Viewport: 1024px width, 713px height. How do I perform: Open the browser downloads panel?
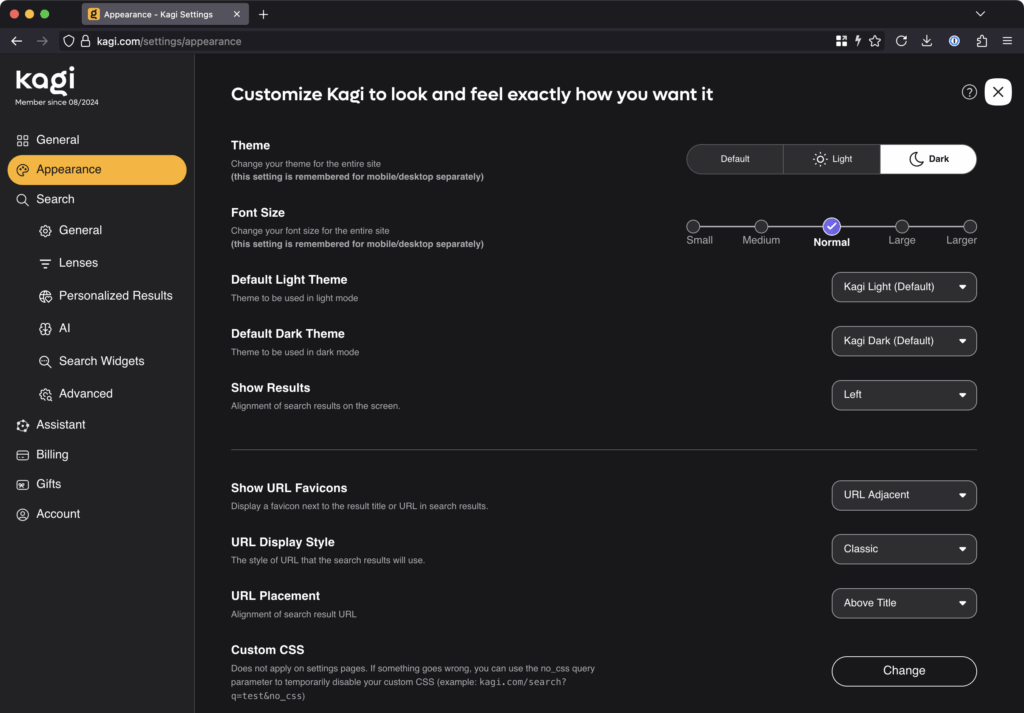tap(927, 41)
